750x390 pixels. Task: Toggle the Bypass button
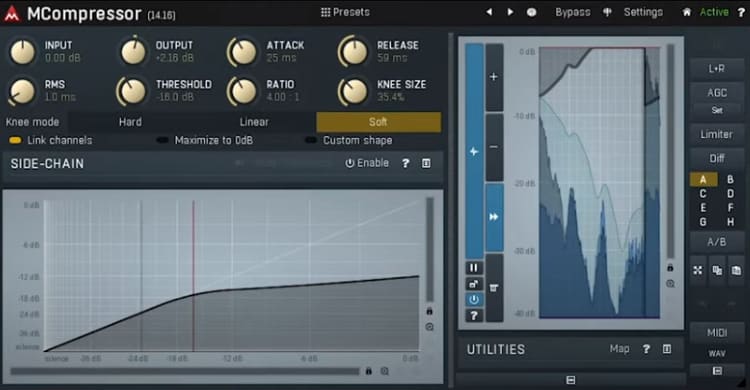click(x=573, y=12)
